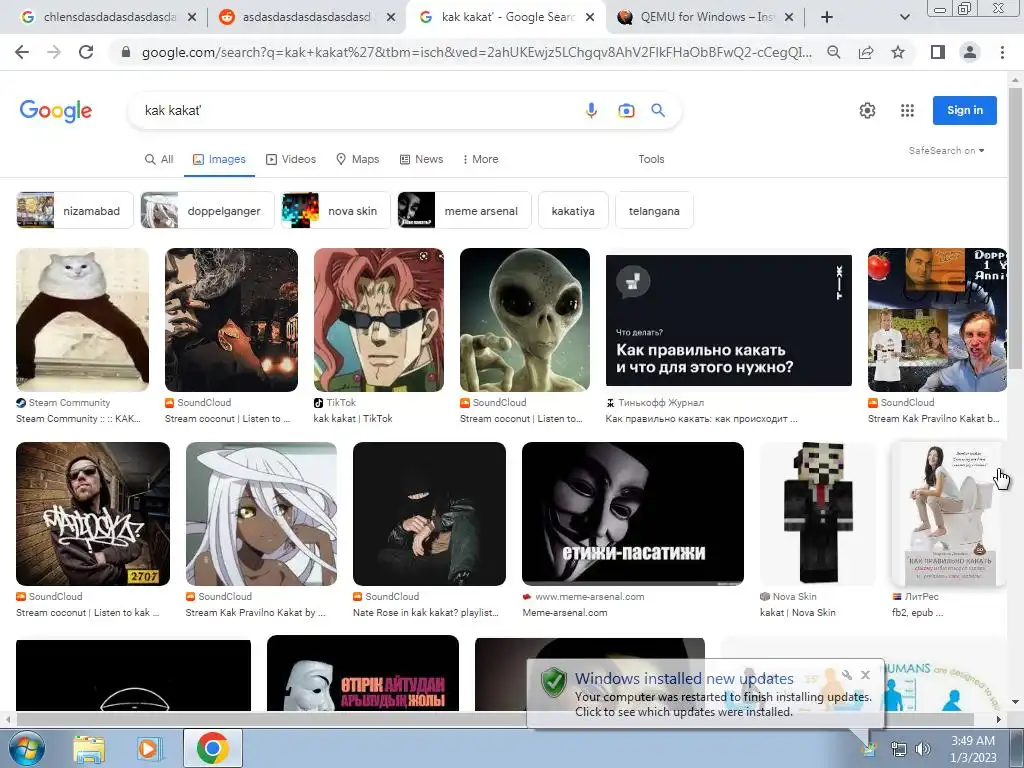Image resolution: width=1024 pixels, height=768 pixels.
Task: Open a new tab with plus button
Action: point(827,17)
